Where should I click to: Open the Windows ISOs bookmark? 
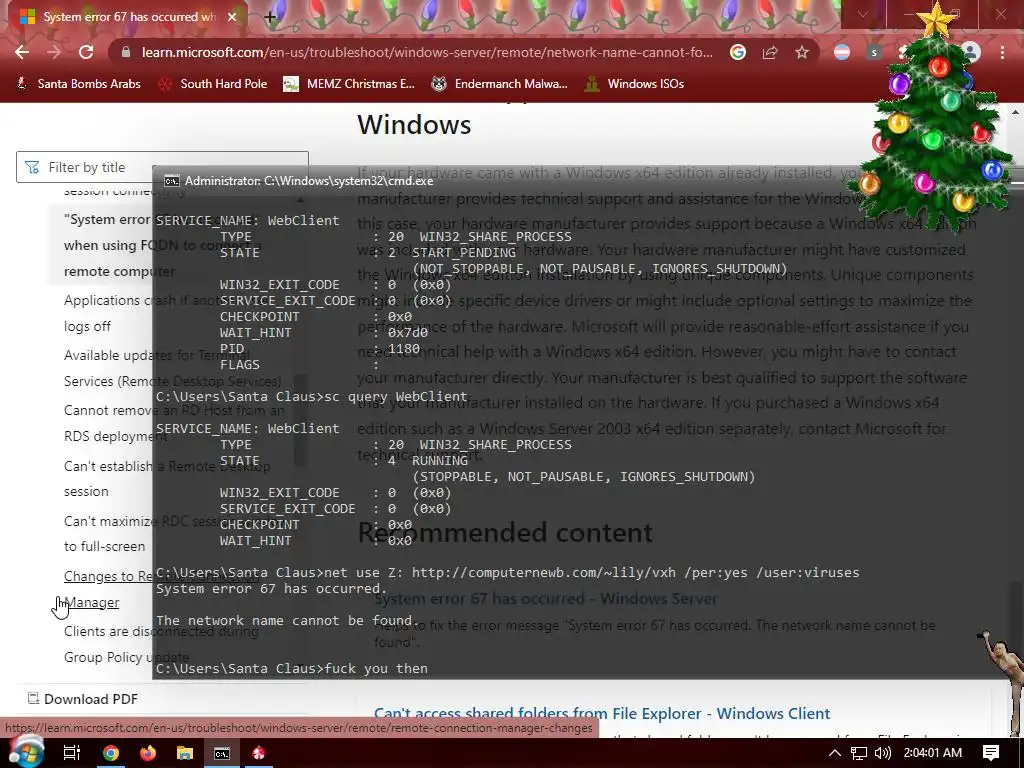(634, 84)
